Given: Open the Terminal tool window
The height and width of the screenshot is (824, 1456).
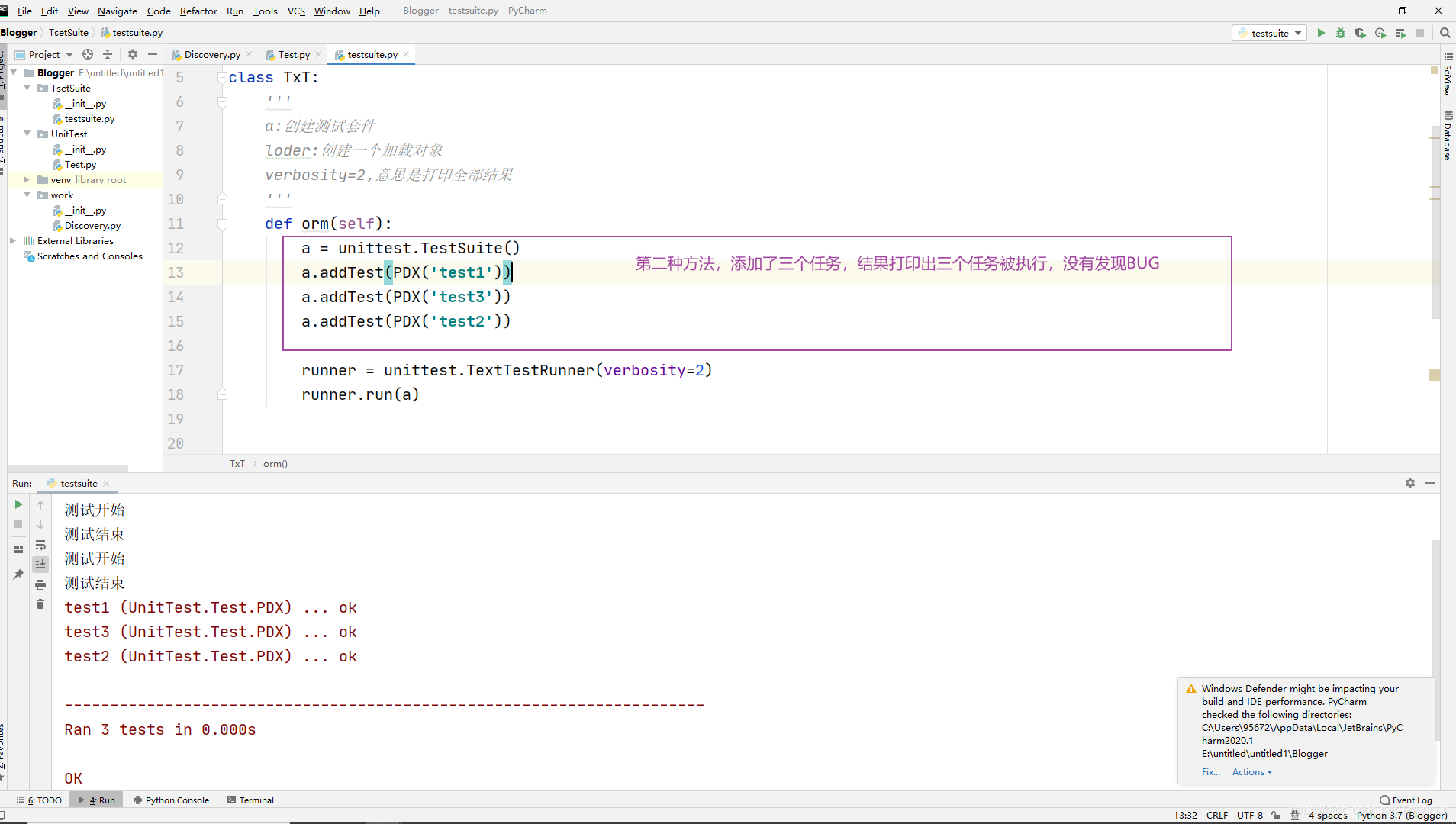Looking at the screenshot, I should pyautogui.click(x=250, y=800).
